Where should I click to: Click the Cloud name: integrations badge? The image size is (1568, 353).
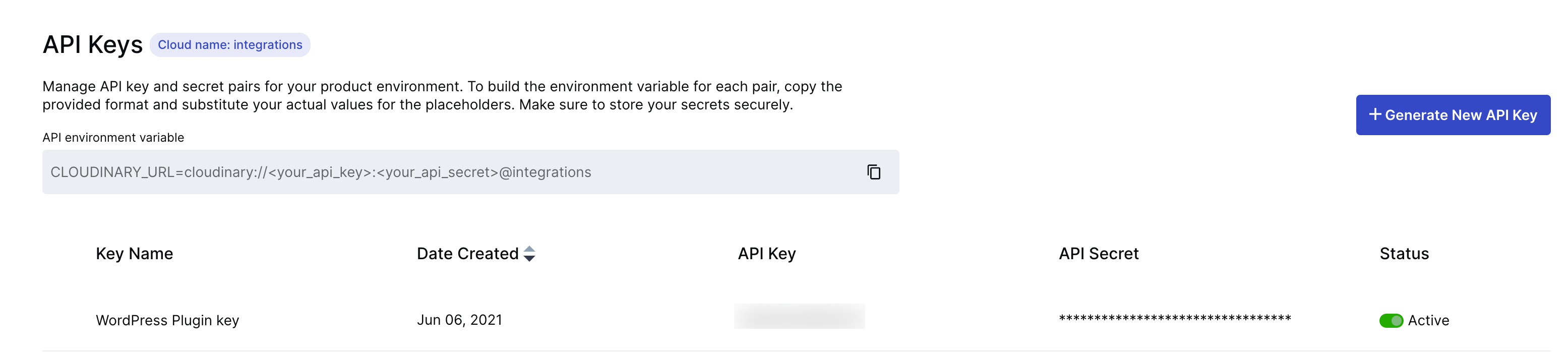click(x=229, y=45)
